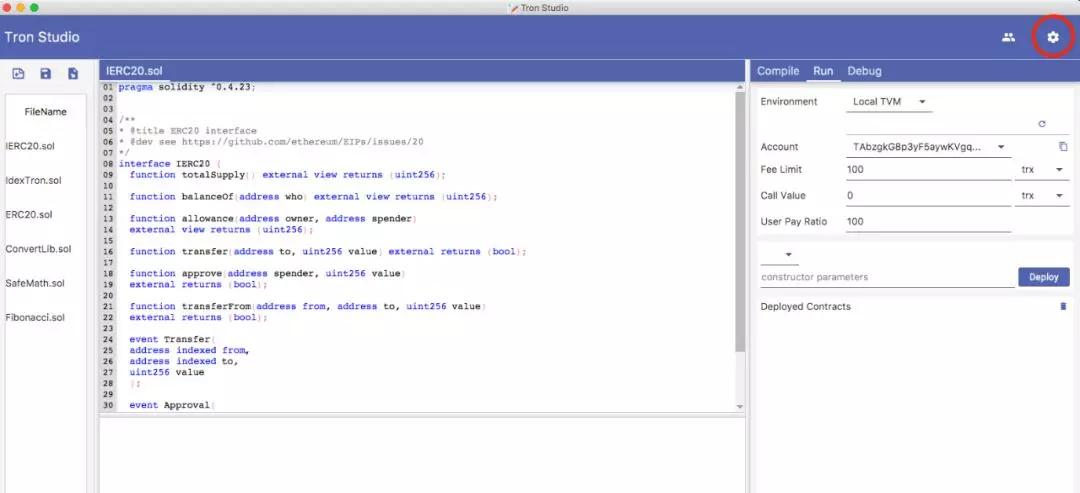Click the new file icon
The height and width of the screenshot is (493, 1080).
tap(19, 74)
